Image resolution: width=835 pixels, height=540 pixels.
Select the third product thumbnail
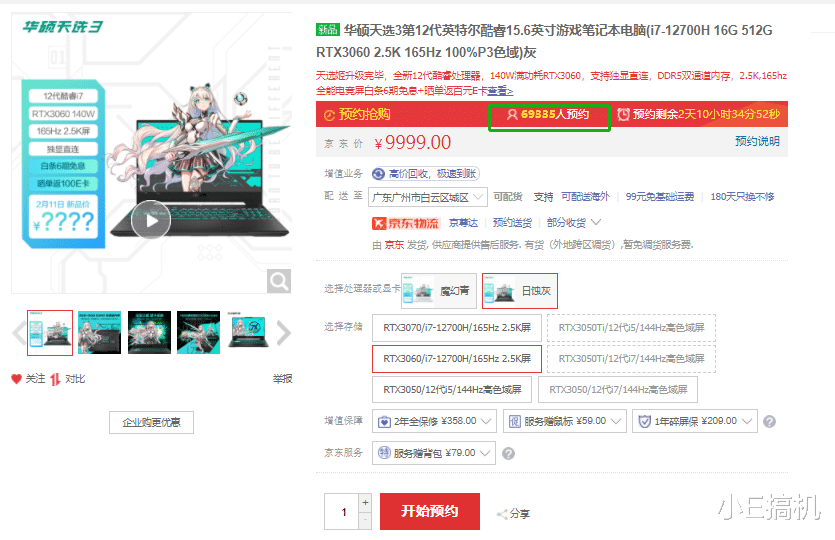[x=149, y=333]
